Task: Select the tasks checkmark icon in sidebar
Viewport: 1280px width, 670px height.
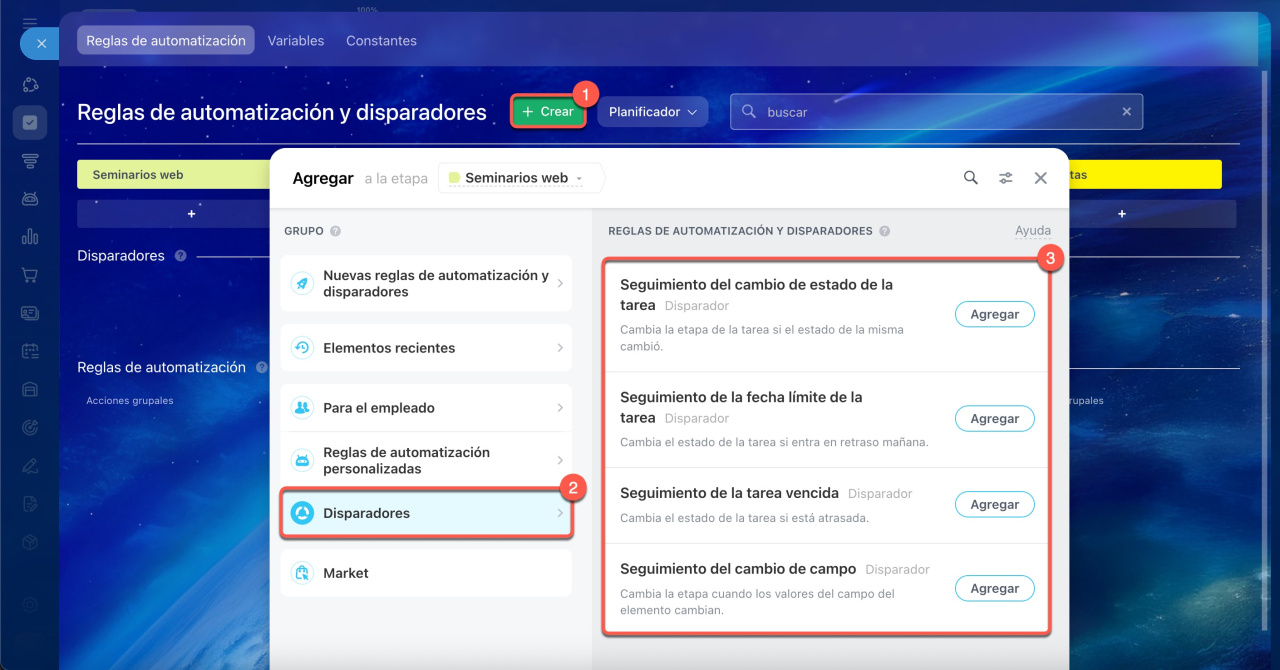Action: tap(30, 123)
